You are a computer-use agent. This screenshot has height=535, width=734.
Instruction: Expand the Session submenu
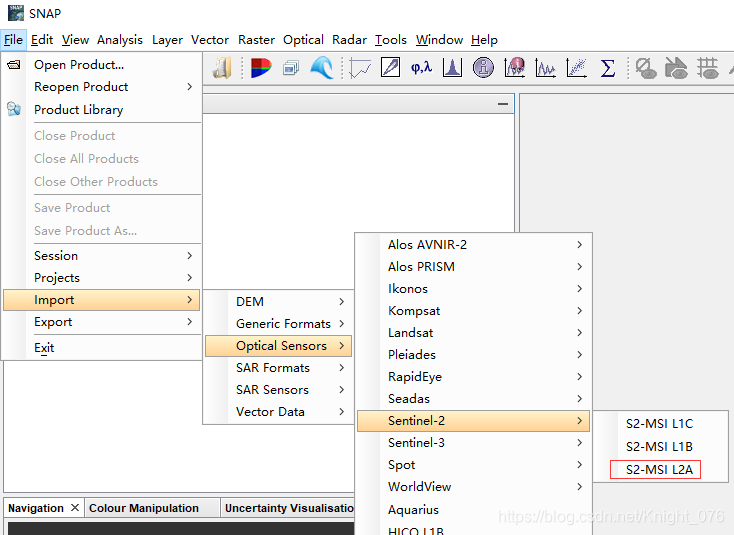[x=102, y=256]
